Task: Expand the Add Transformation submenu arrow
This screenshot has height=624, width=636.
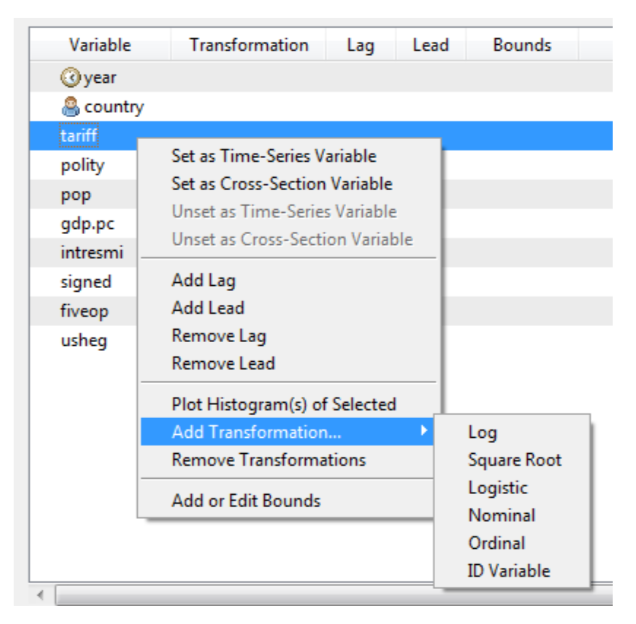Action: point(425,431)
